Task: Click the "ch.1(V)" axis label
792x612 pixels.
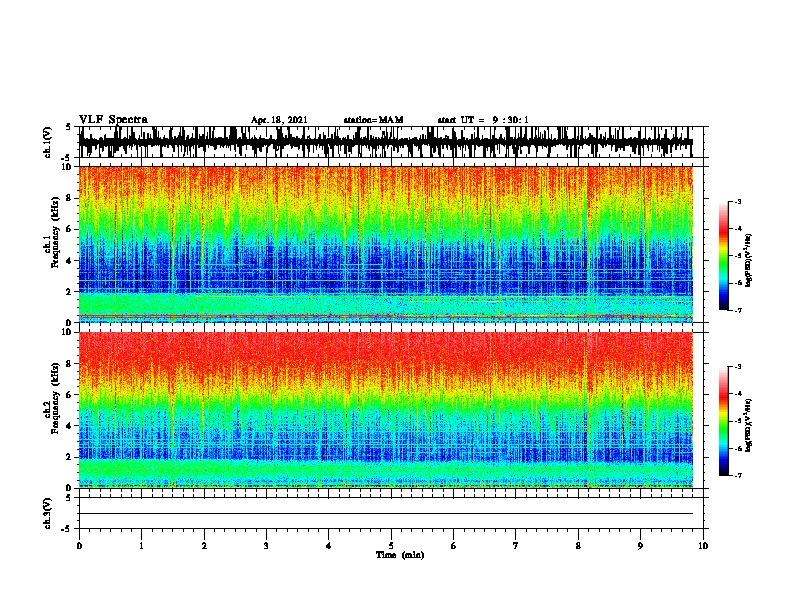Action: click(x=47, y=142)
